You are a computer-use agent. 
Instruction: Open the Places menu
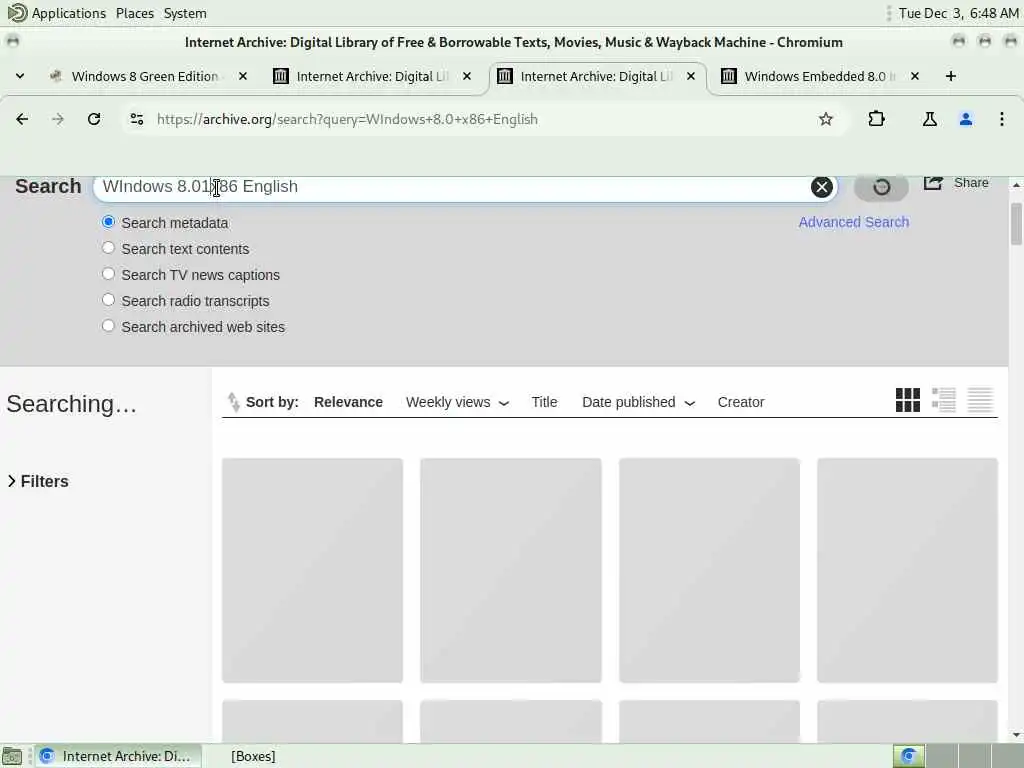coord(135,13)
